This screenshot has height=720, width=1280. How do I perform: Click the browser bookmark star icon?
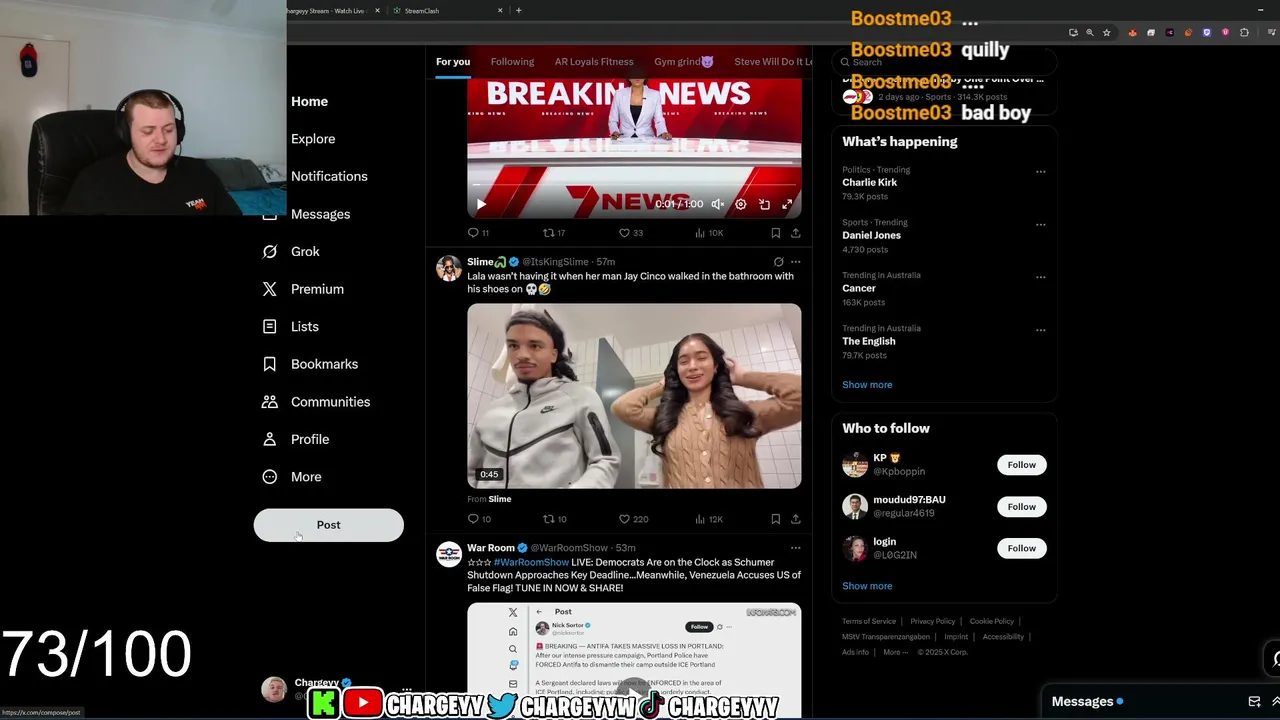coord(1106,32)
